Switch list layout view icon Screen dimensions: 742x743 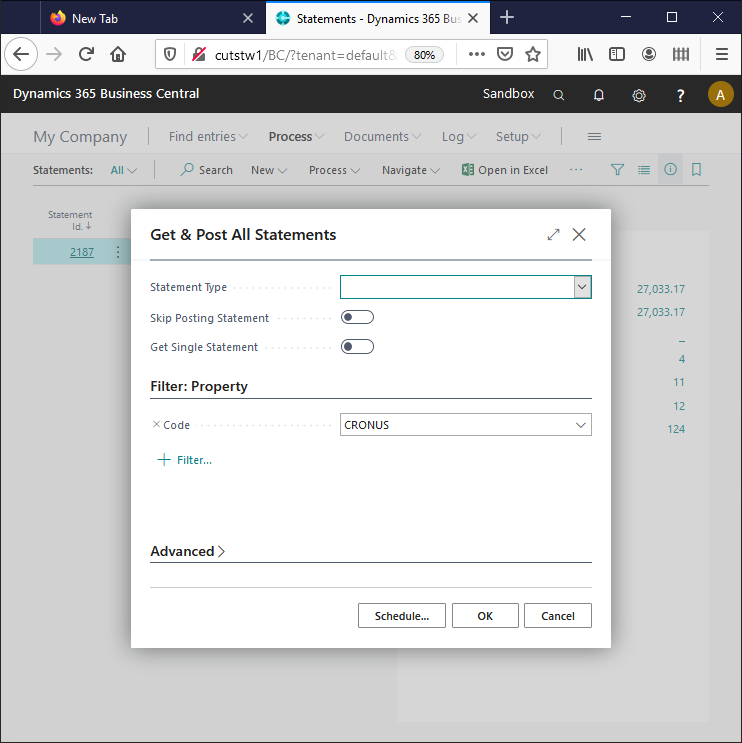point(644,170)
